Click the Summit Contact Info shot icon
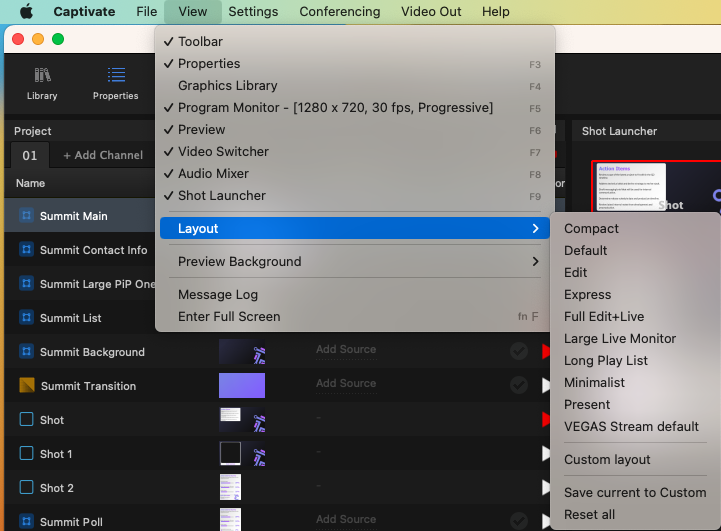721x531 pixels. (26, 249)
